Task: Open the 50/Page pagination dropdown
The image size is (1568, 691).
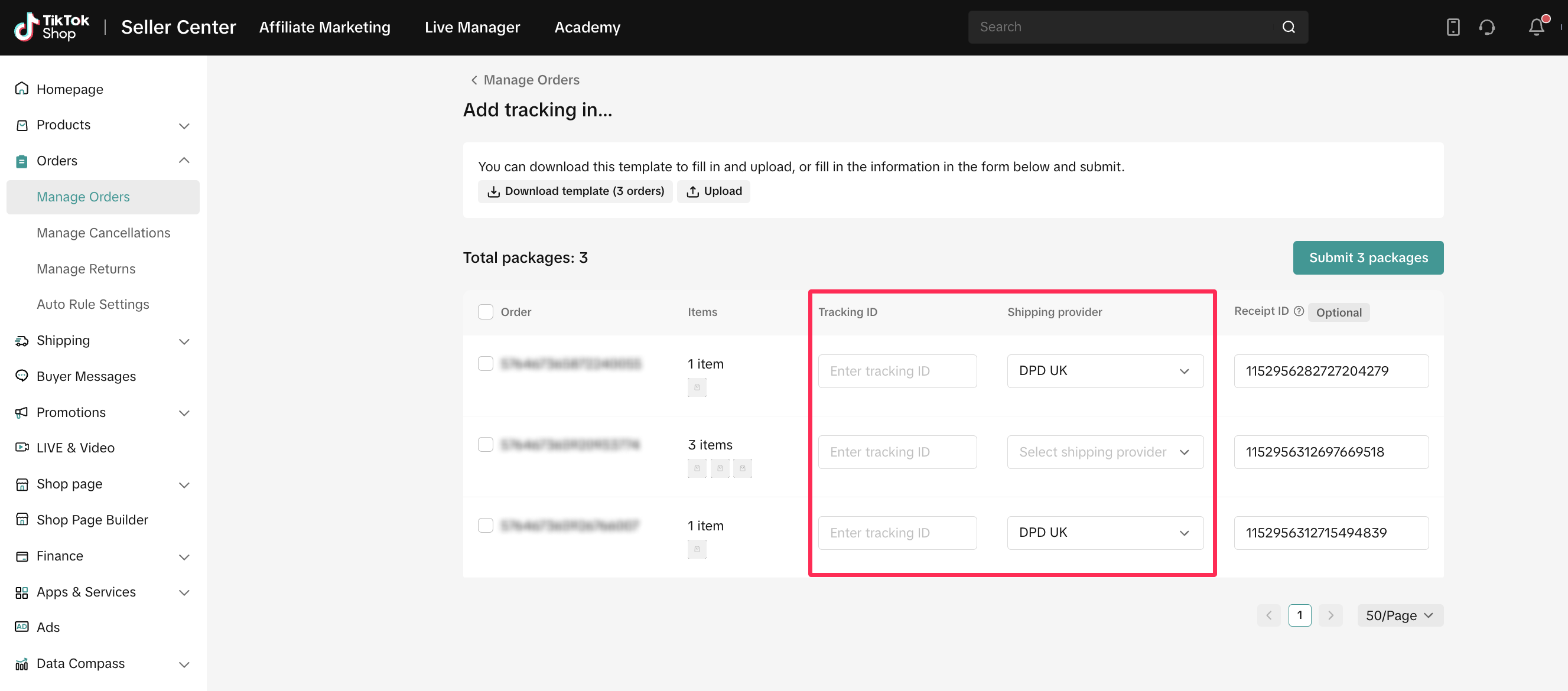Action: tap(1400, 615)
